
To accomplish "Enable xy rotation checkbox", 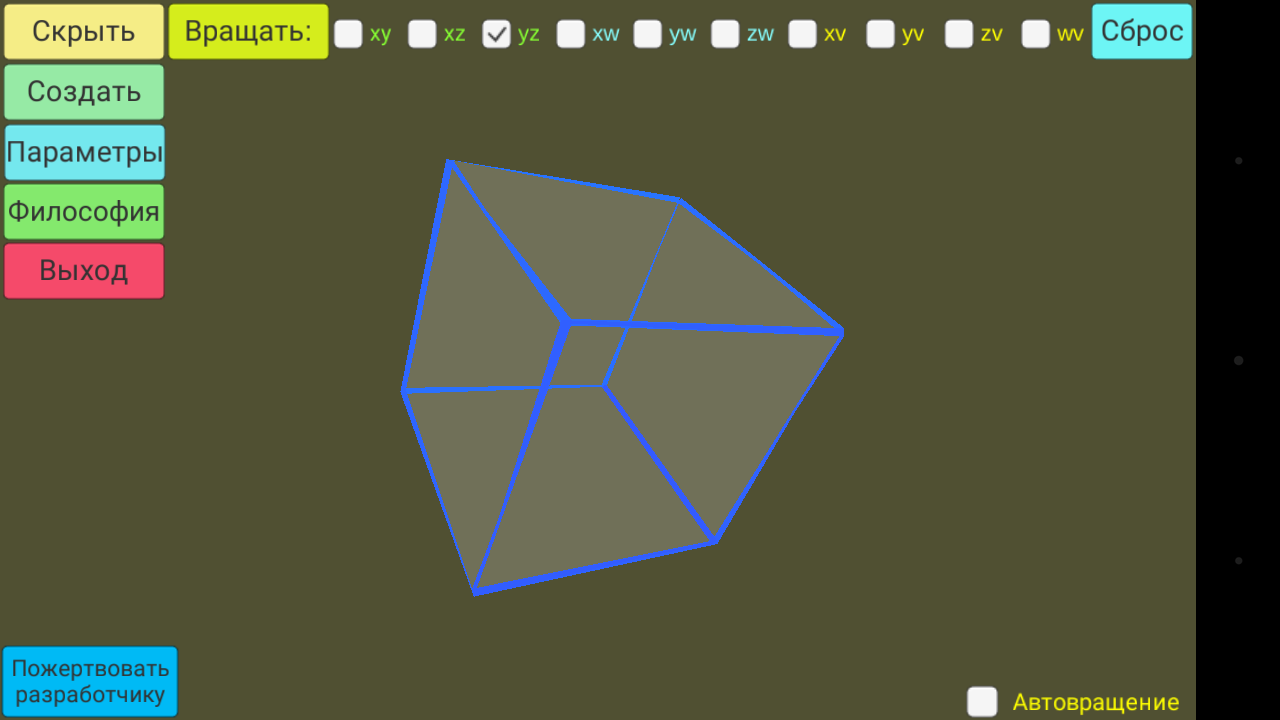I will (x=348, y=34).
